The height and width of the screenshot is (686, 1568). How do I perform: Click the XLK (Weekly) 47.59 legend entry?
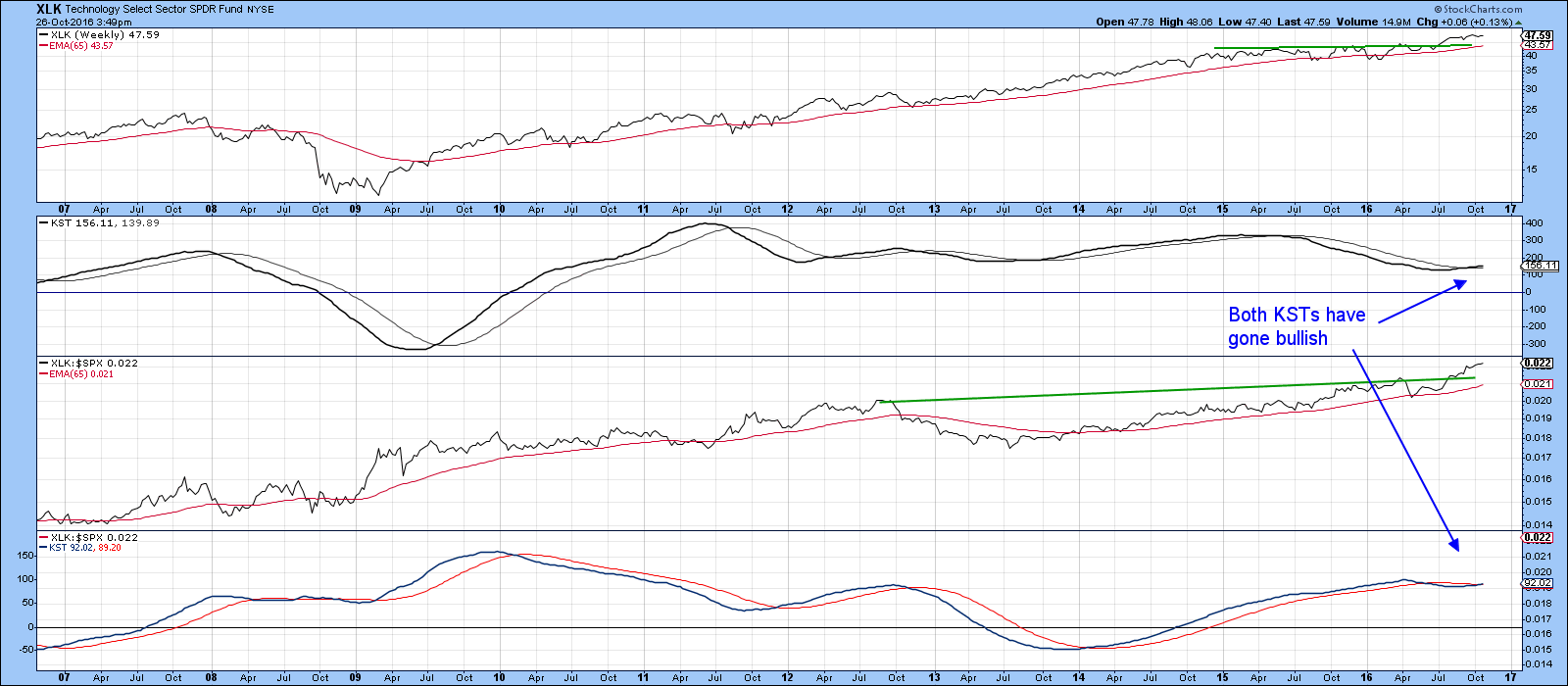tap(99, 34)
